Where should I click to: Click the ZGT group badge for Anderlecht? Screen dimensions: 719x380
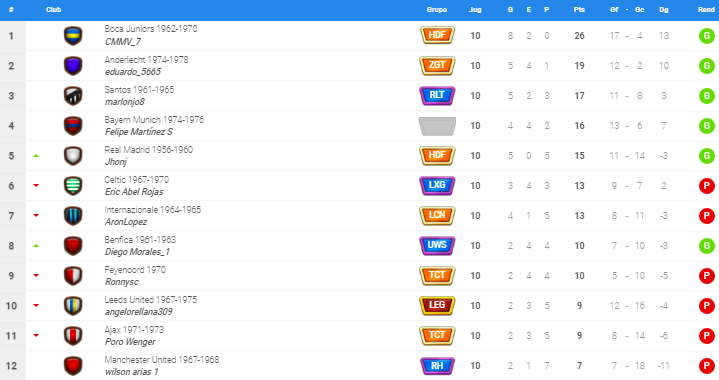[437, 66]
